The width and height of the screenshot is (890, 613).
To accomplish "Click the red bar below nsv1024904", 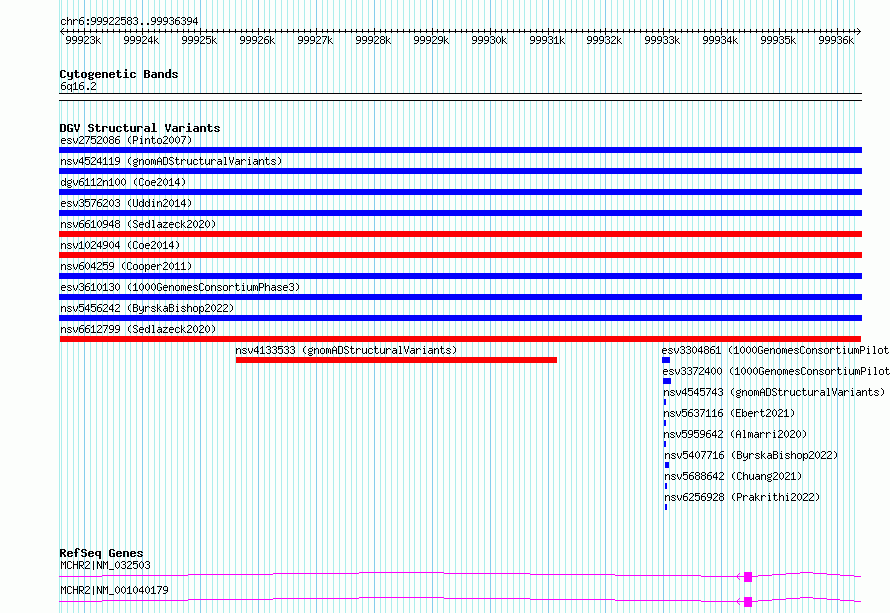I will 460,255.
